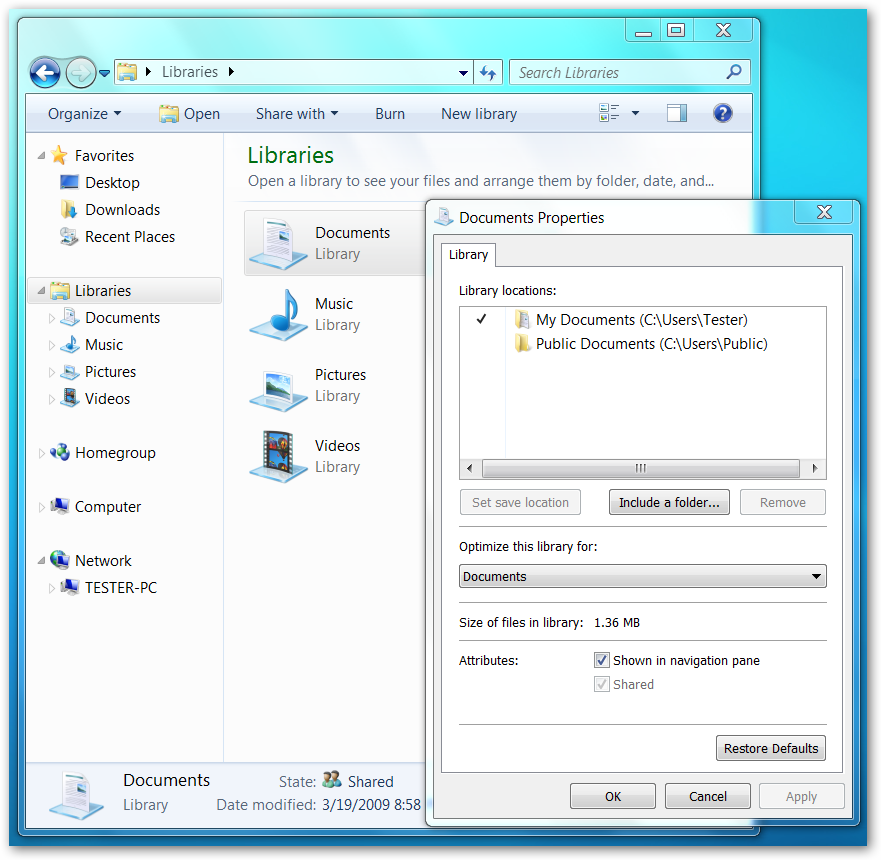The width and height of the screenshot is (881, 860).
Task: Click Cancel in Documents Properties
Action: click(708, 797)
